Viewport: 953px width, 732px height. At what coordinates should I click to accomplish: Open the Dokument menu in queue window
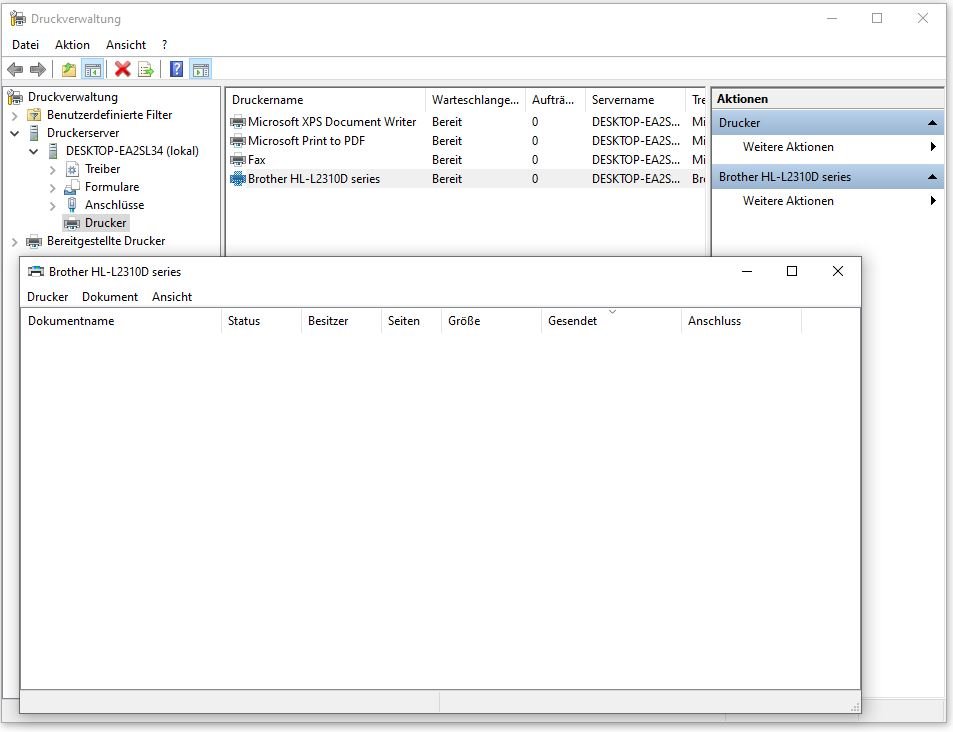110,297
